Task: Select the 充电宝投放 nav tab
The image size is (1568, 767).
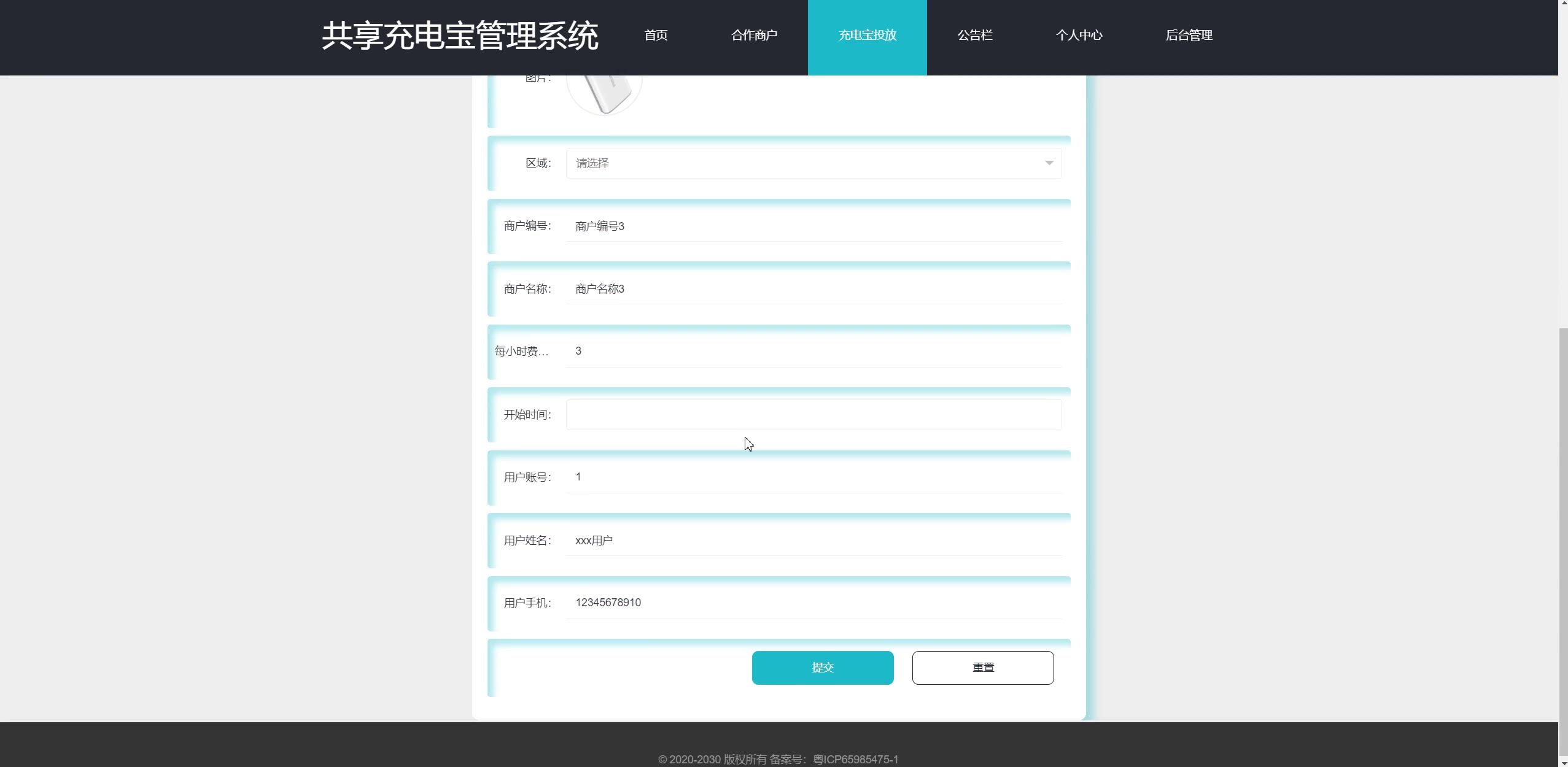Action: [867, 36]
